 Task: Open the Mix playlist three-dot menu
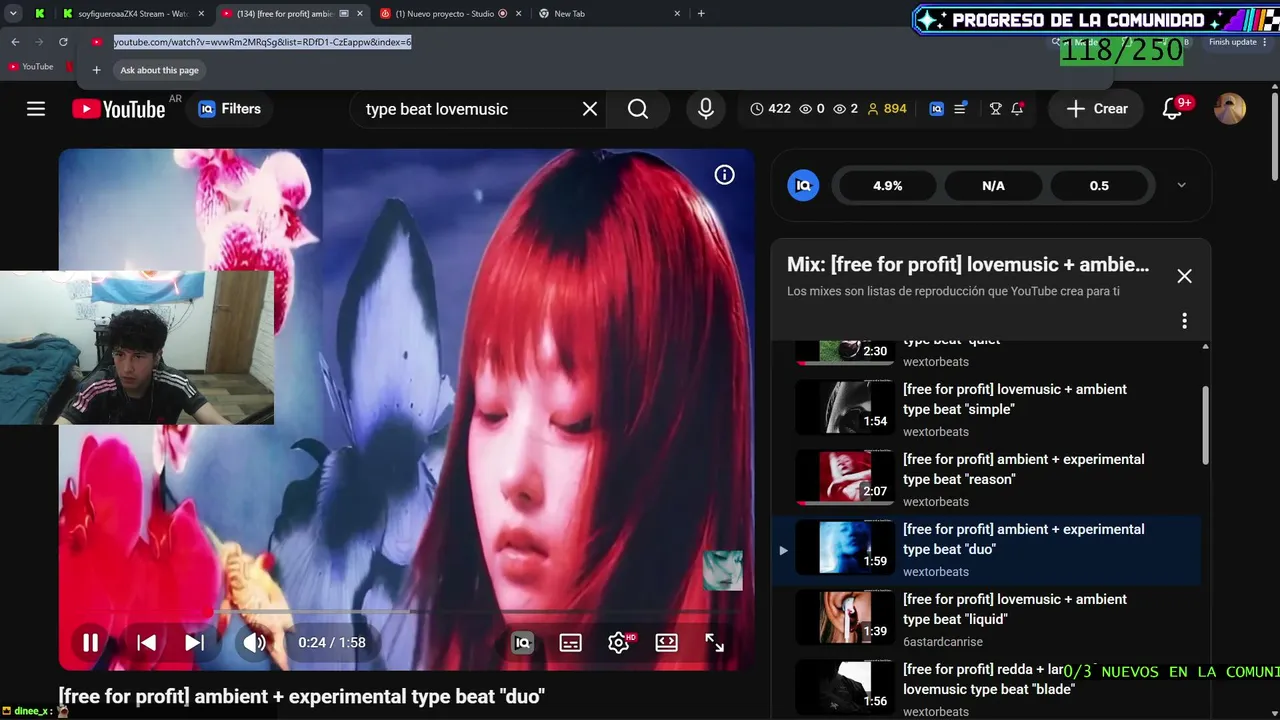pyautogui.click(x=1184, y=321)
